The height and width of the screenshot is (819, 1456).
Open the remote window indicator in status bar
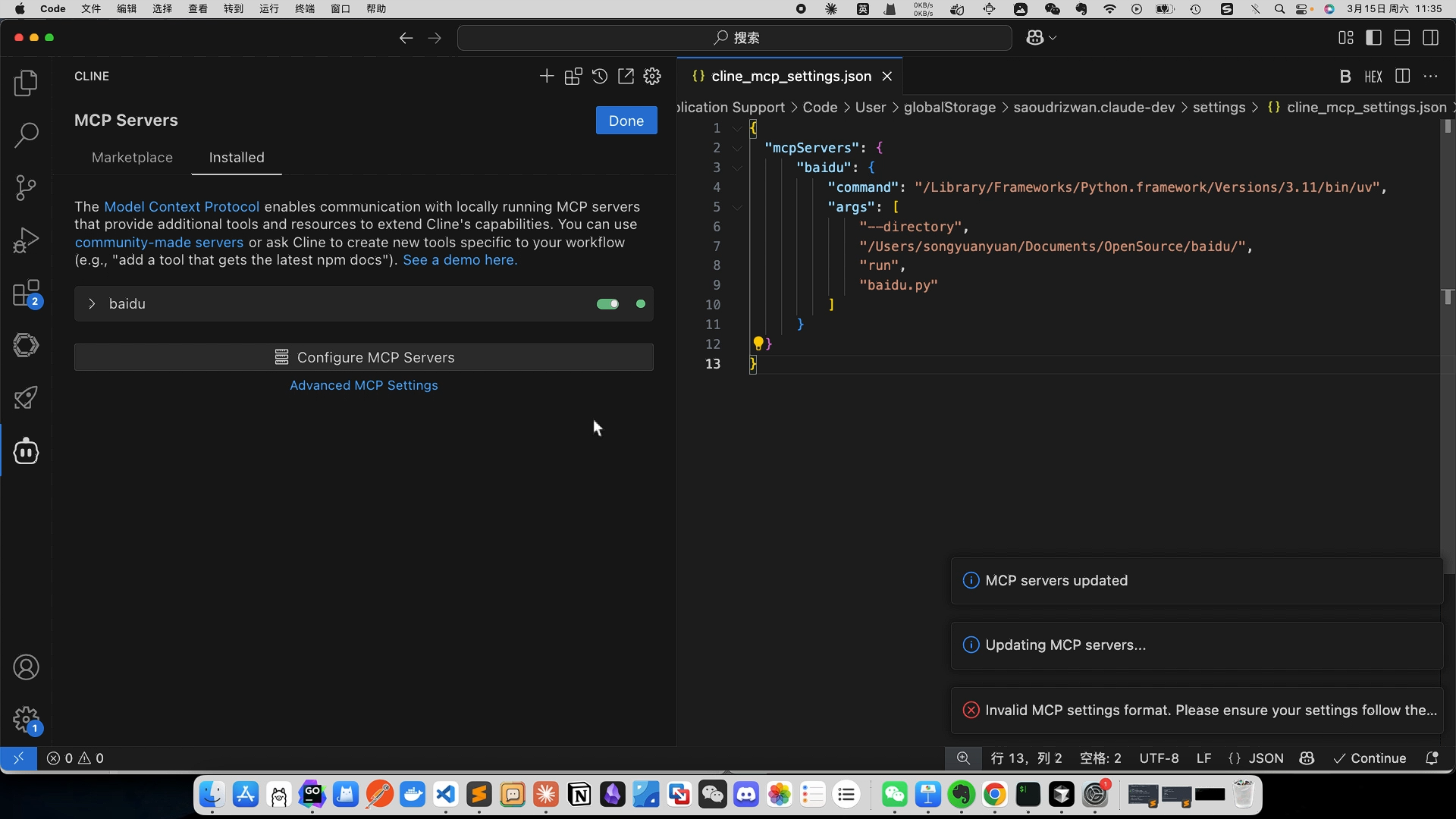(18, 758)
